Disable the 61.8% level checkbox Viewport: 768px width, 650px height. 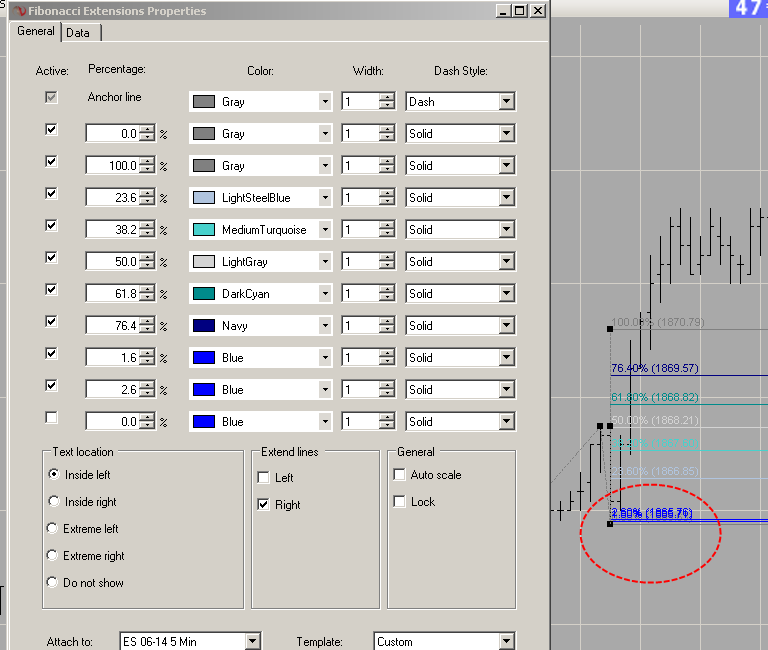[51, 289]
